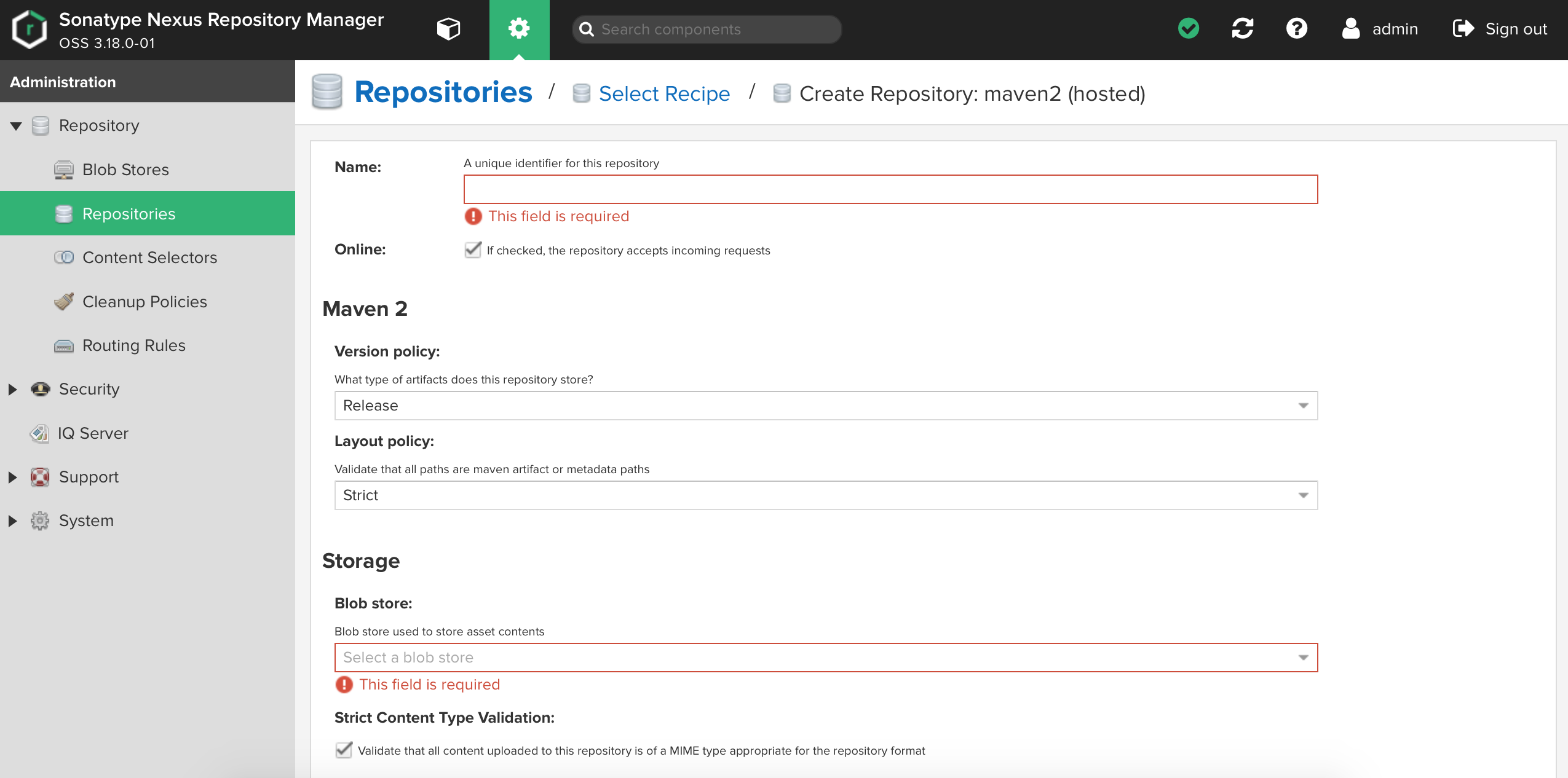Image resolution: width=1568 pixels, height=778 pixels.
Task: Click the Select Recipe breadcrumb icon
Action: click(x=581, y=93)
